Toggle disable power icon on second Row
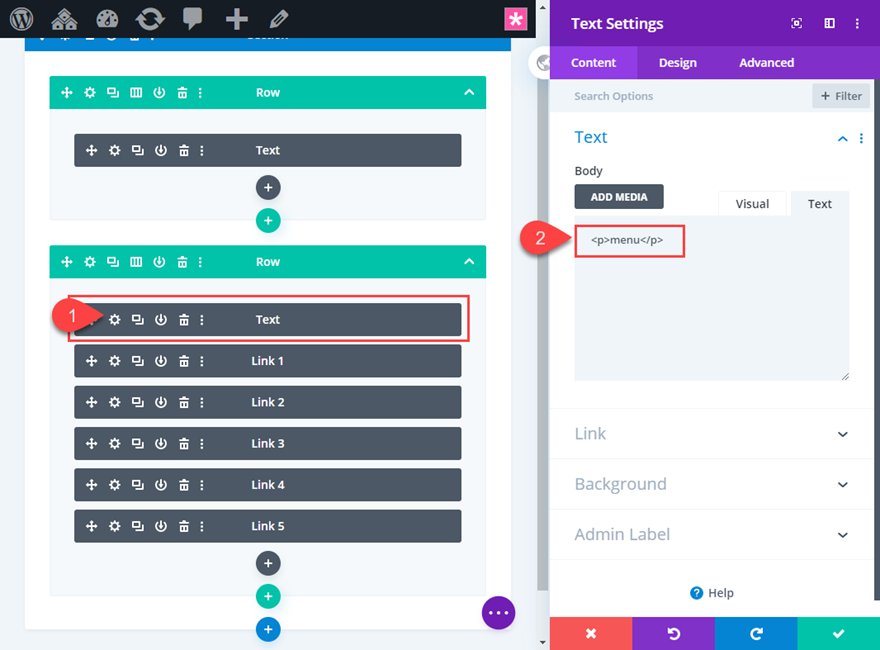Image resolution: width=880 pixels, height=650 pixels. click(x=159, y=262)
